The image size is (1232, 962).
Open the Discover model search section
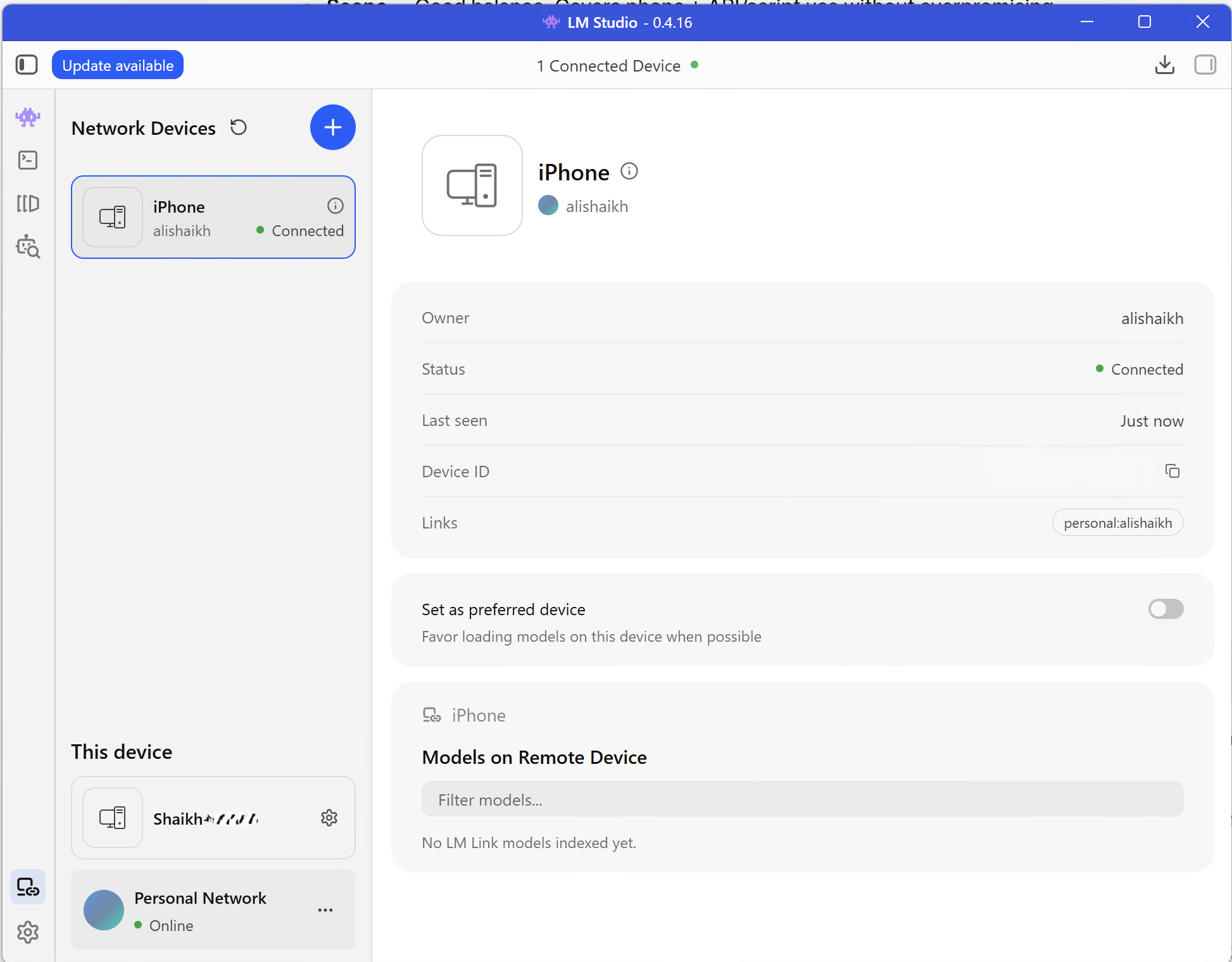pyautogui.click(x=28, y=246)
